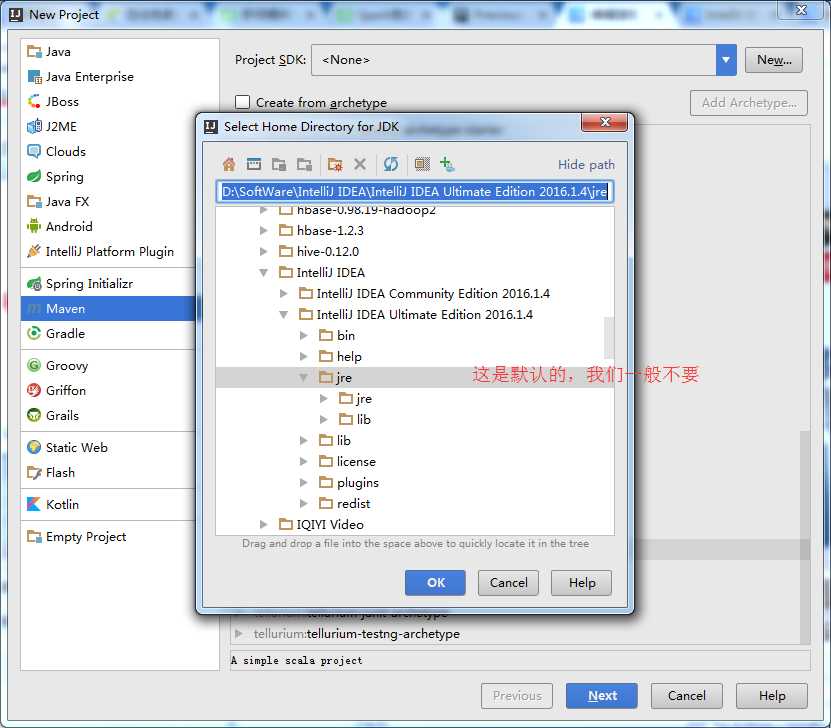Click the Delete (X) toolbar icon
Viewport: 831px width, 728px height.
[x=360, y=165]
